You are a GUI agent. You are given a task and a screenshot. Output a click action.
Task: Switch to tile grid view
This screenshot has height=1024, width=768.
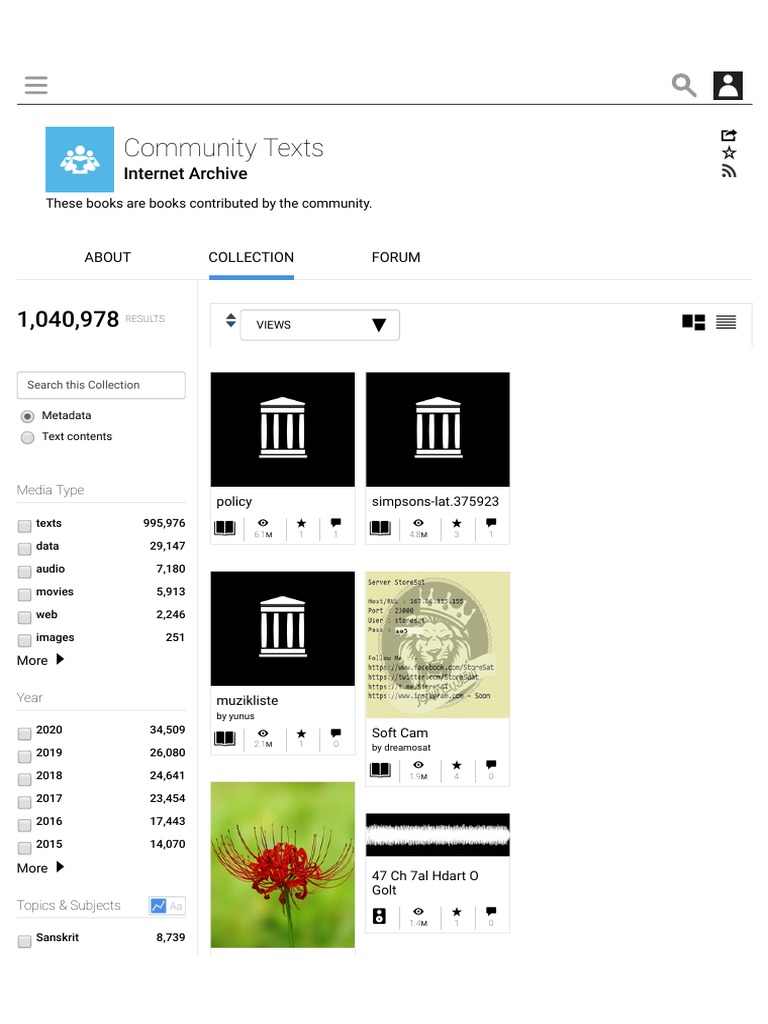694,322
